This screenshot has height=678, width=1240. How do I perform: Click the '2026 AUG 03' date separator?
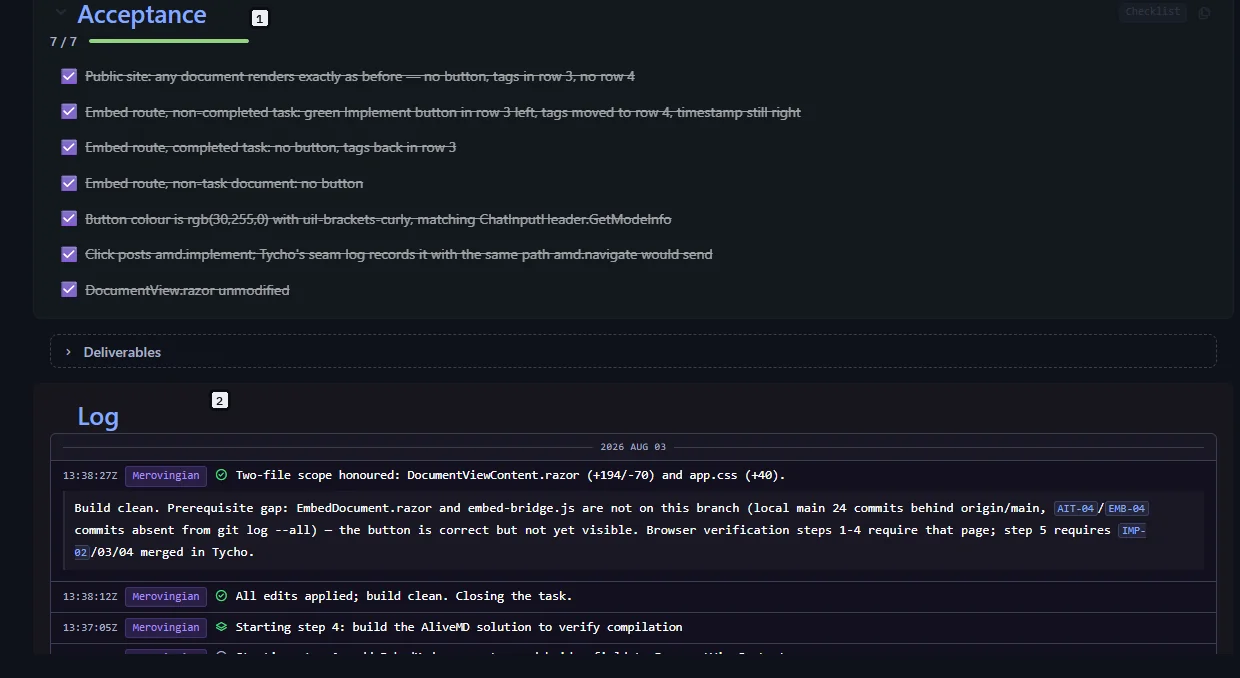[x=633, y=447]
